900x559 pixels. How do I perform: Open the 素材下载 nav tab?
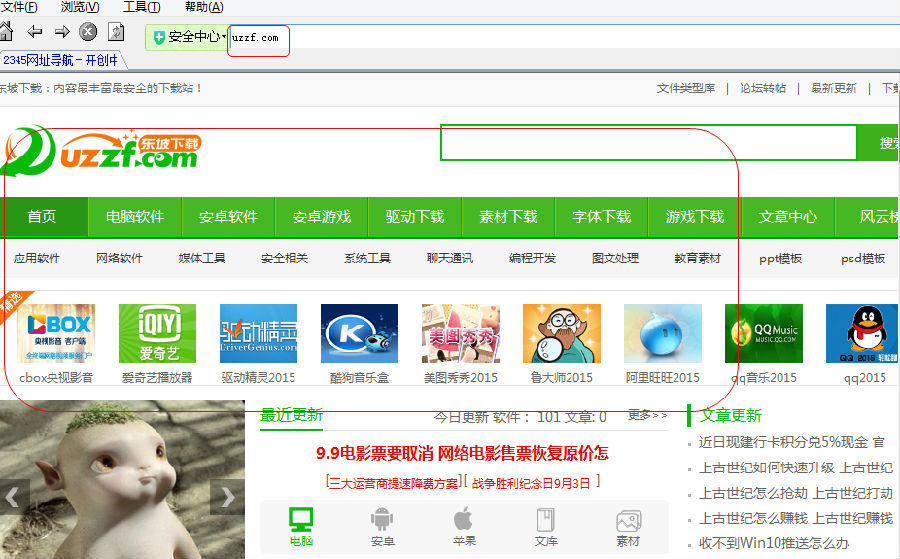508,217
